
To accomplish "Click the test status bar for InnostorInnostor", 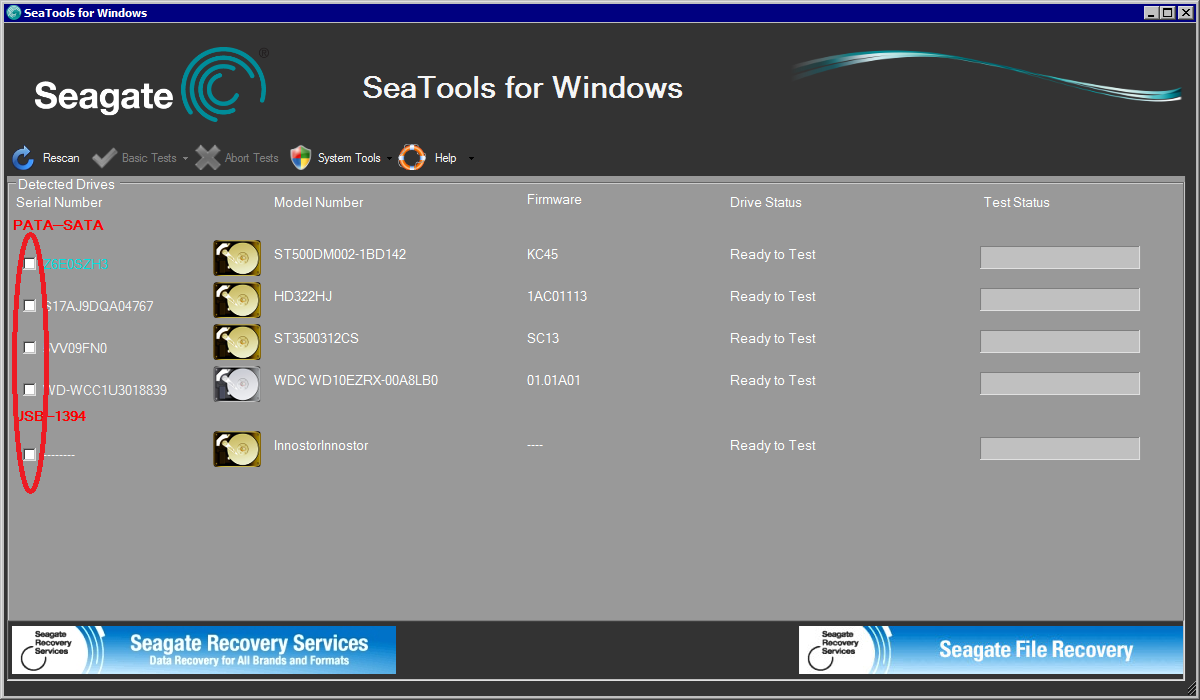I will click(x=1060, y=449).
